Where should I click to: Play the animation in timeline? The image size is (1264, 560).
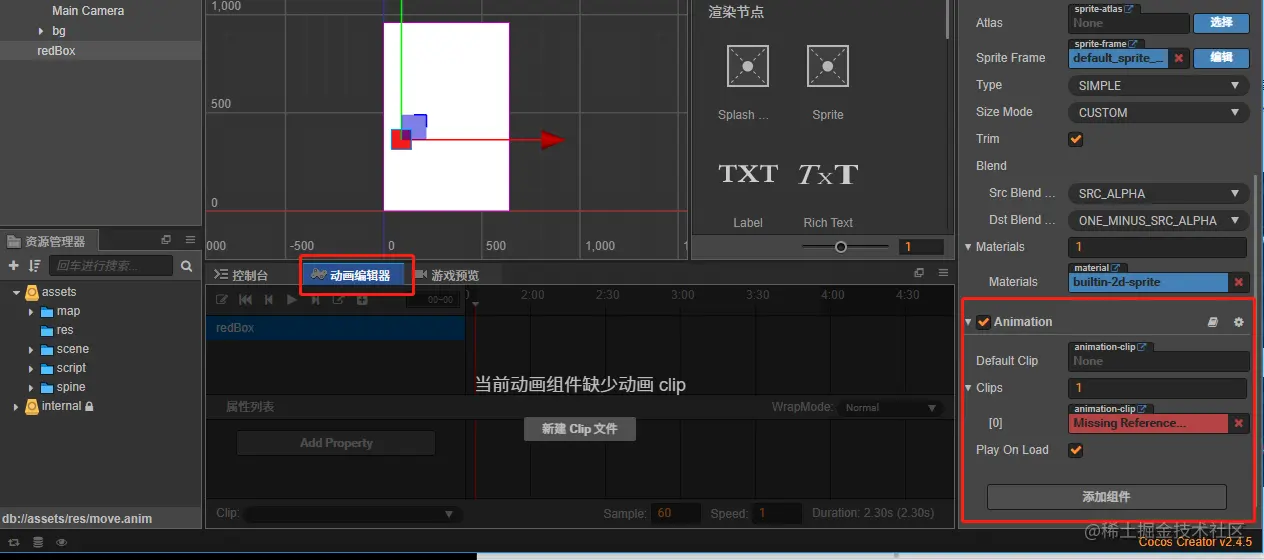click(292, 299)
